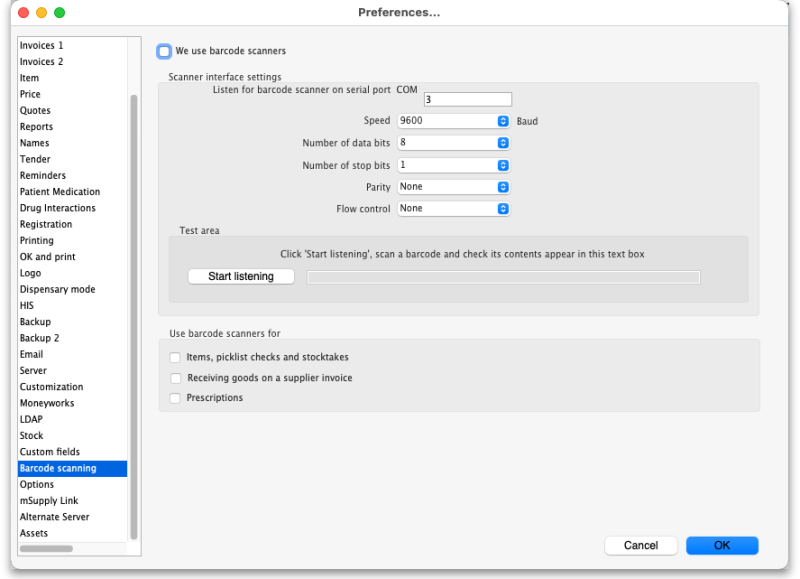This screenshot has width=800, height=579.
Task: Open the Number of stop bits dropdown
Action: [453, 165]
